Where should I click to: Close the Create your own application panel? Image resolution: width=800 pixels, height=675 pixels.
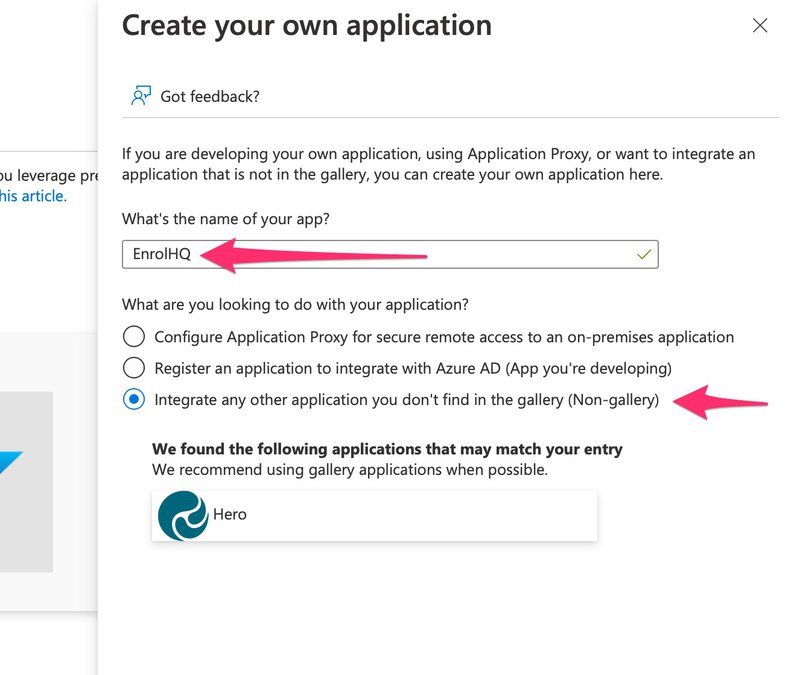pos(761,26)
